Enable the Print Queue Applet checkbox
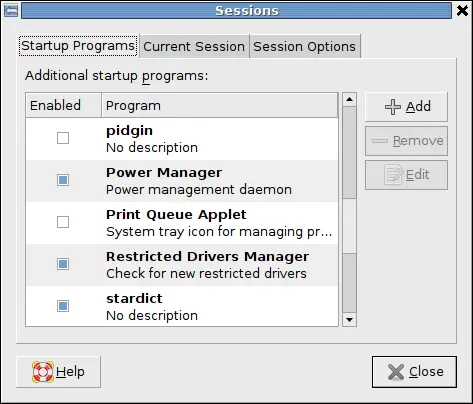This screenshot has width=473, height=404. click(63, 222)
